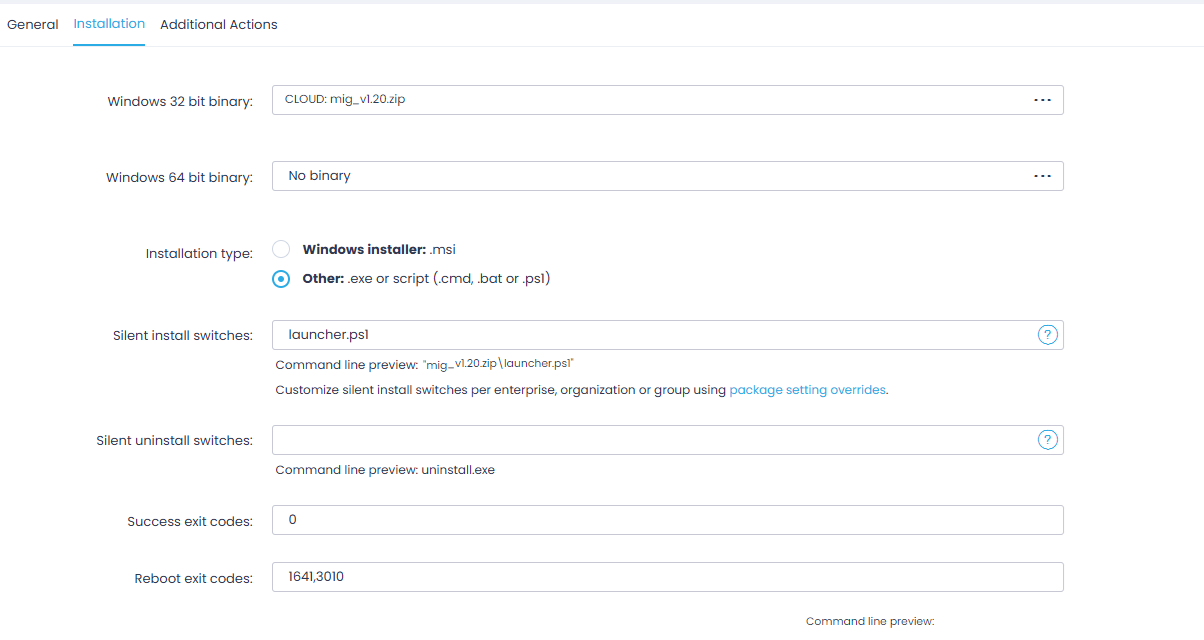
Task: Click the 'Windows 64 bit binary:' label
Action: (179, 177)
